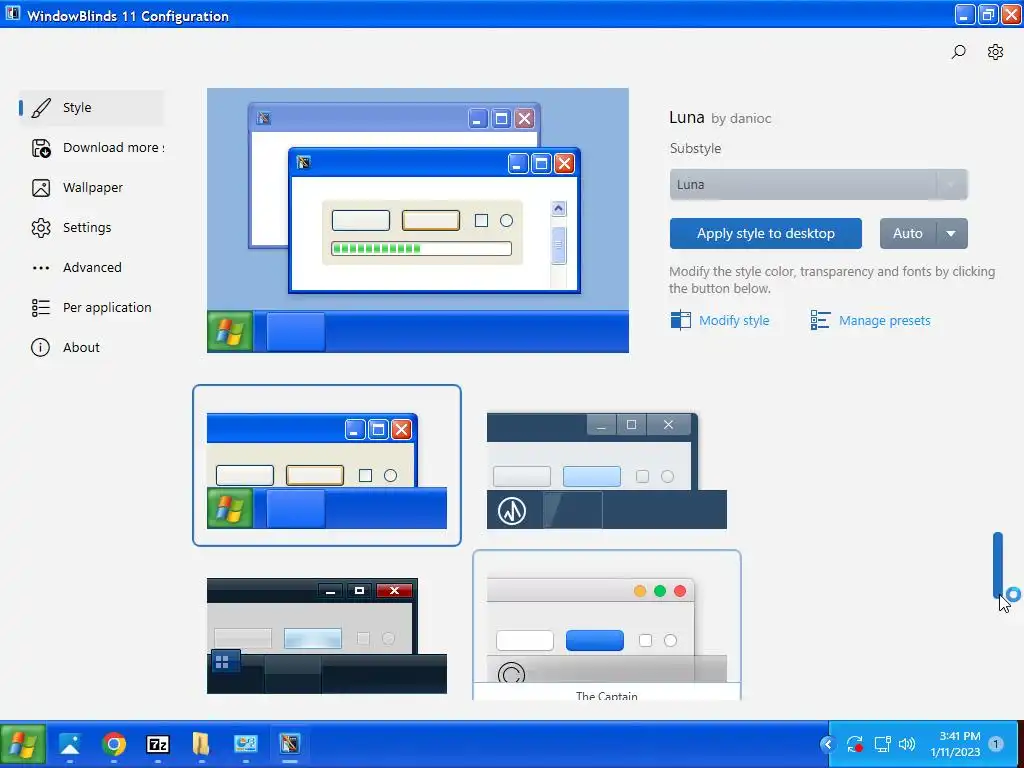The width and height of the screenshot is (1024, 768).
Task: Open the Control Panel taskbar icon
Action: (246, 744)
